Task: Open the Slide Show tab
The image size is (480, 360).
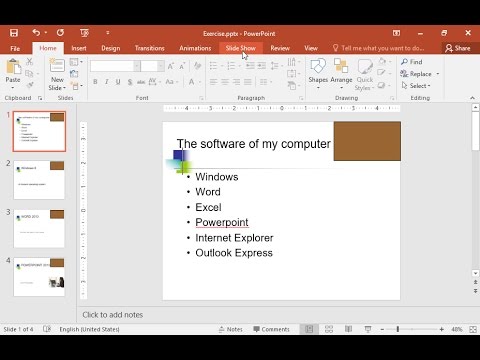Action: pos(241,48)
